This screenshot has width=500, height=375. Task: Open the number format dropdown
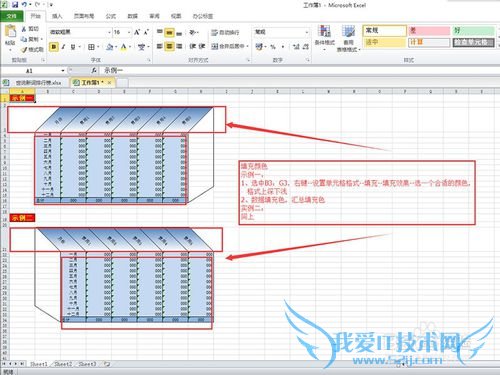[x=307, y=32]
